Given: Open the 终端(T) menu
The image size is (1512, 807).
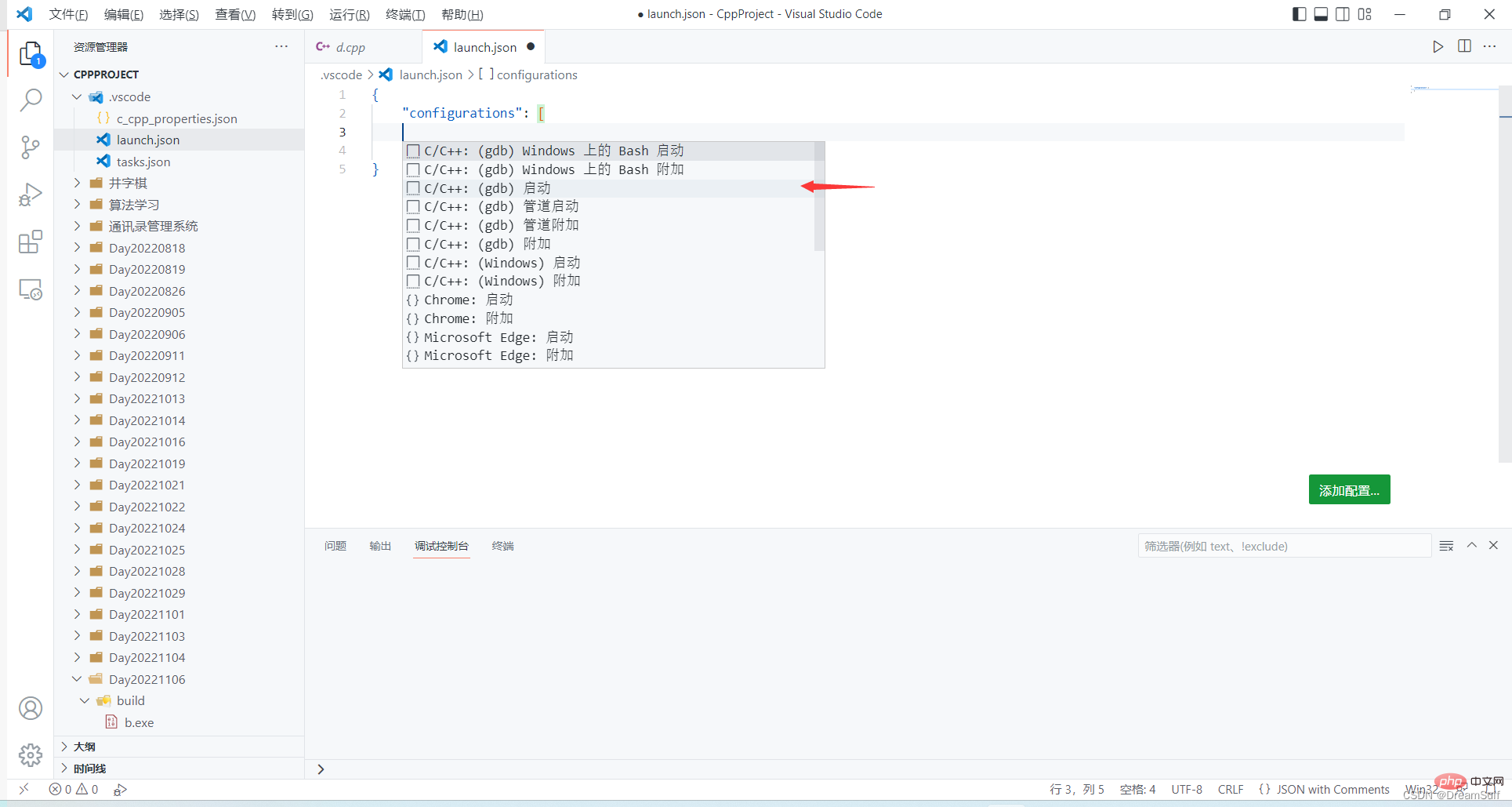Looking at the screenshot, I should click(x=405, y=14).
